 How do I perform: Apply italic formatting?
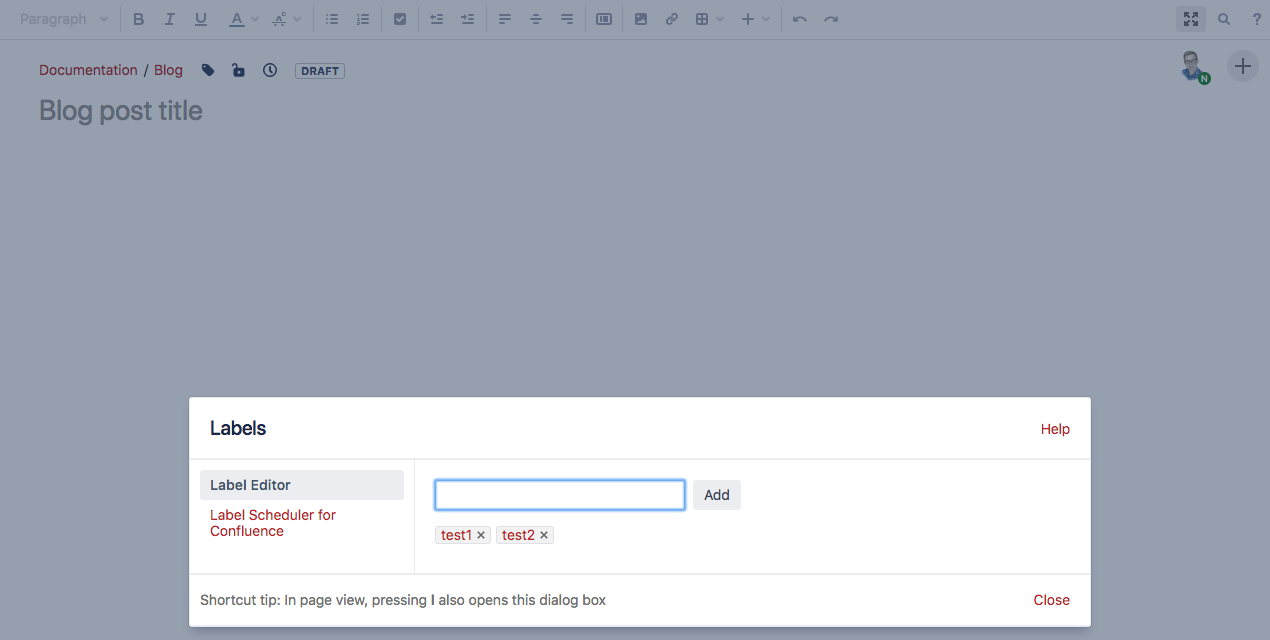169,18
